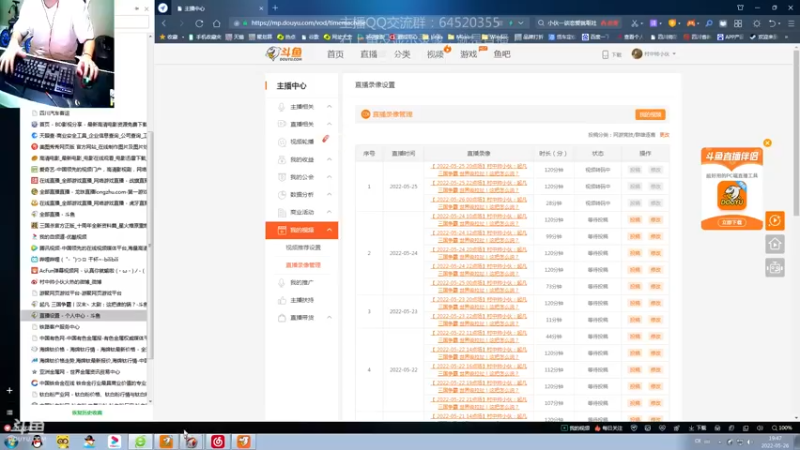
Task: Open the Douyu logo homepage
Action: [x=284, y=54]
